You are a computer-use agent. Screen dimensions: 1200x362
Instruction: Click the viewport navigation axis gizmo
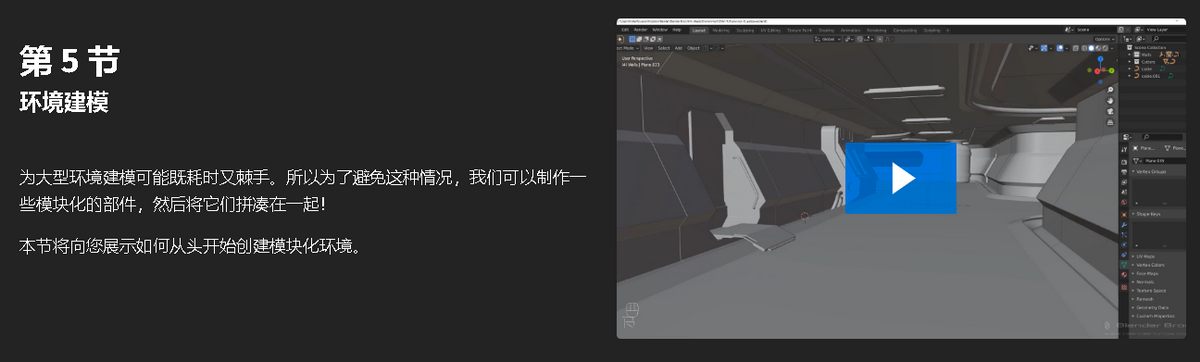pyautogui.click(x=1100, y=70)
